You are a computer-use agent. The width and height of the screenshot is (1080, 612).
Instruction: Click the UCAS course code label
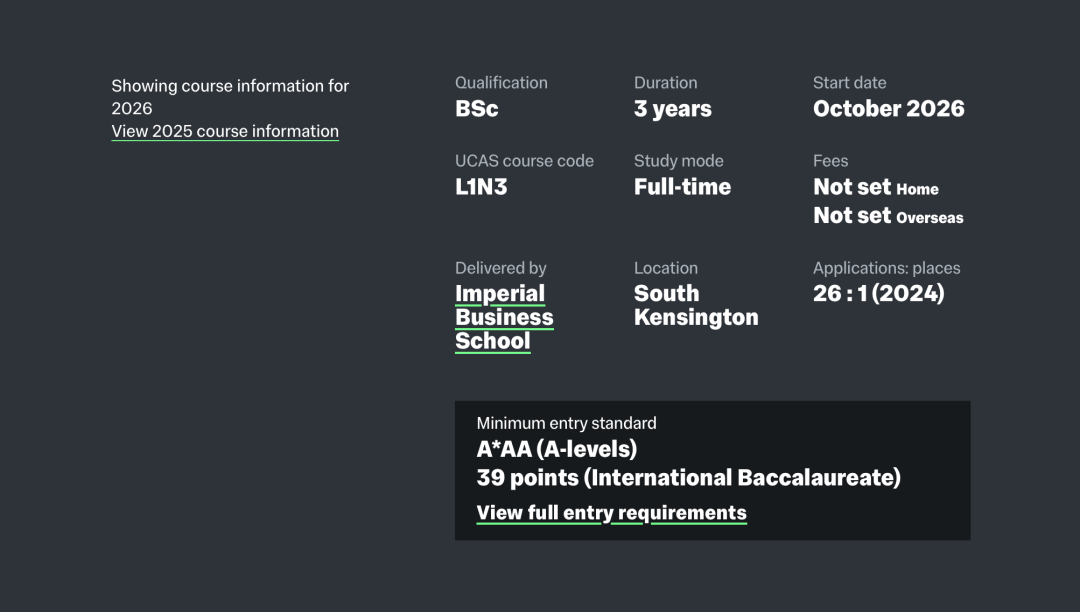pos(524,161)
